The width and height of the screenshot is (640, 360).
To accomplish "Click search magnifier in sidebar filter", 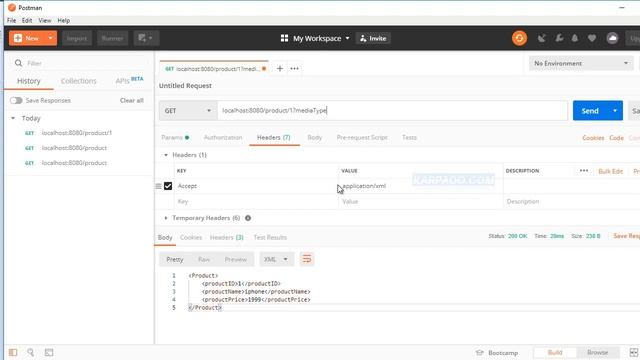I will (x=18, y=63).
